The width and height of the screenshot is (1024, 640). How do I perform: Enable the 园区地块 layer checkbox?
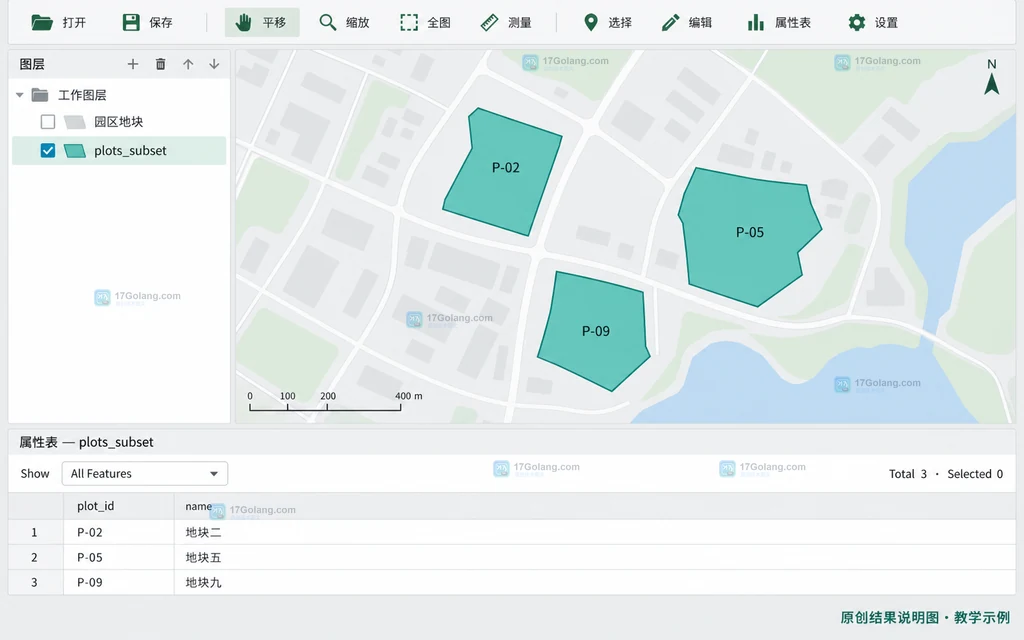(48, 121)
